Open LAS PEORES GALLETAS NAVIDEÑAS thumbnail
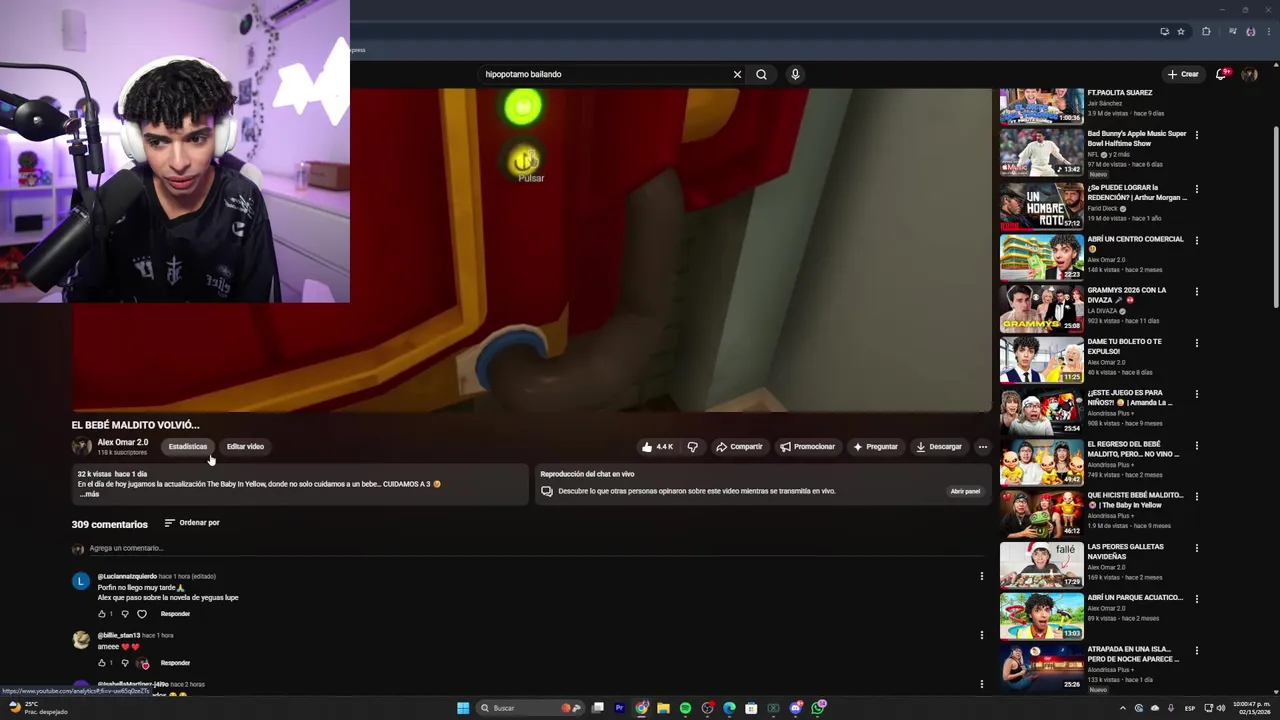 (x=1041, y=563)
